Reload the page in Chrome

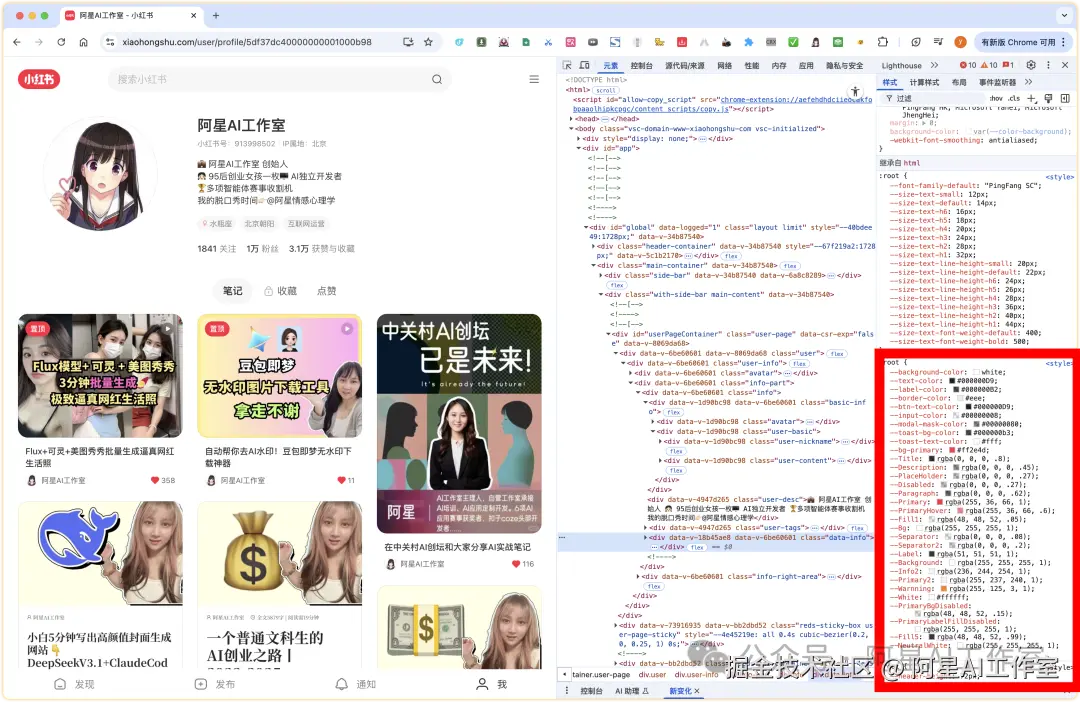[x=61, y=42]
